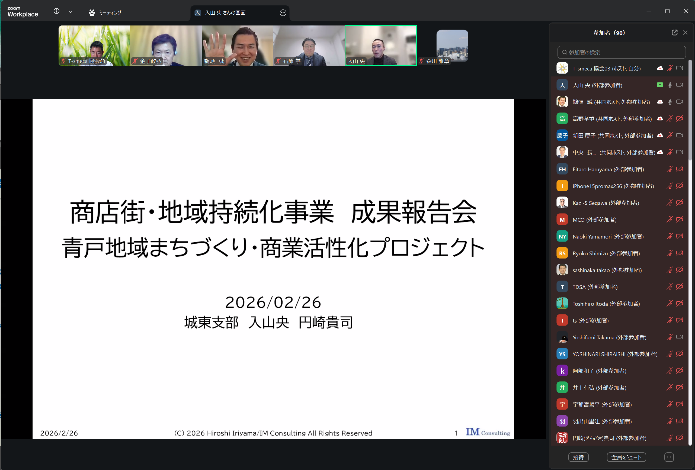The image size is (695, 470).
Task: Click the green sharing icon in second row
Action: pyautogui.click(x=660, y=85)
